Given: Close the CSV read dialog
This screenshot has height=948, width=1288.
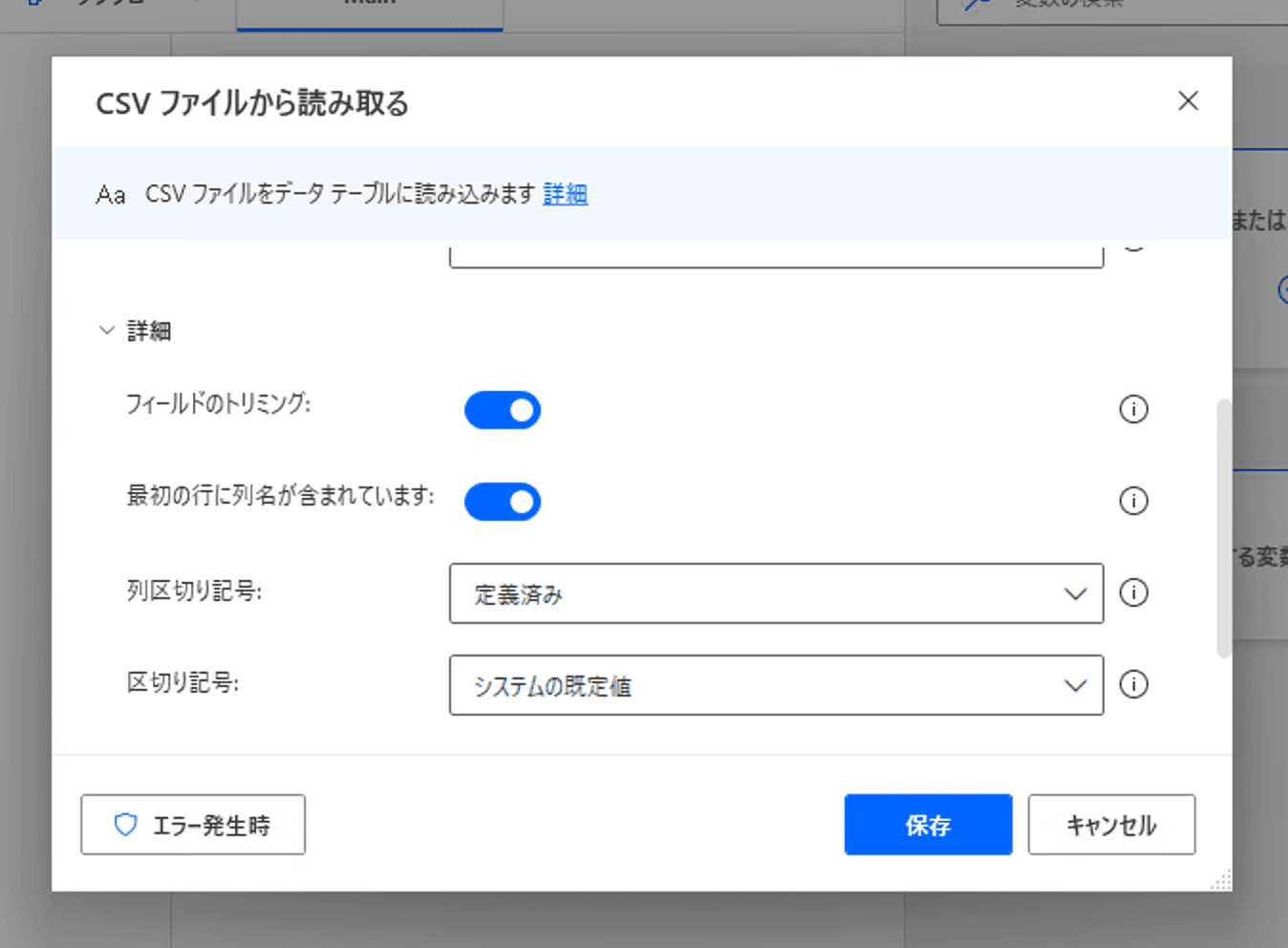Looking at the screenshot, I should click(x=1188, y=101).
